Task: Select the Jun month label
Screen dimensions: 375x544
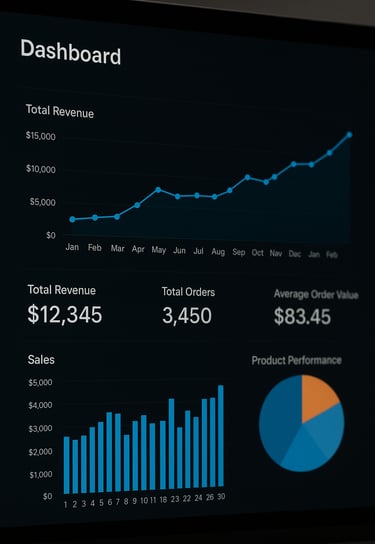Action: pos(179,250)
